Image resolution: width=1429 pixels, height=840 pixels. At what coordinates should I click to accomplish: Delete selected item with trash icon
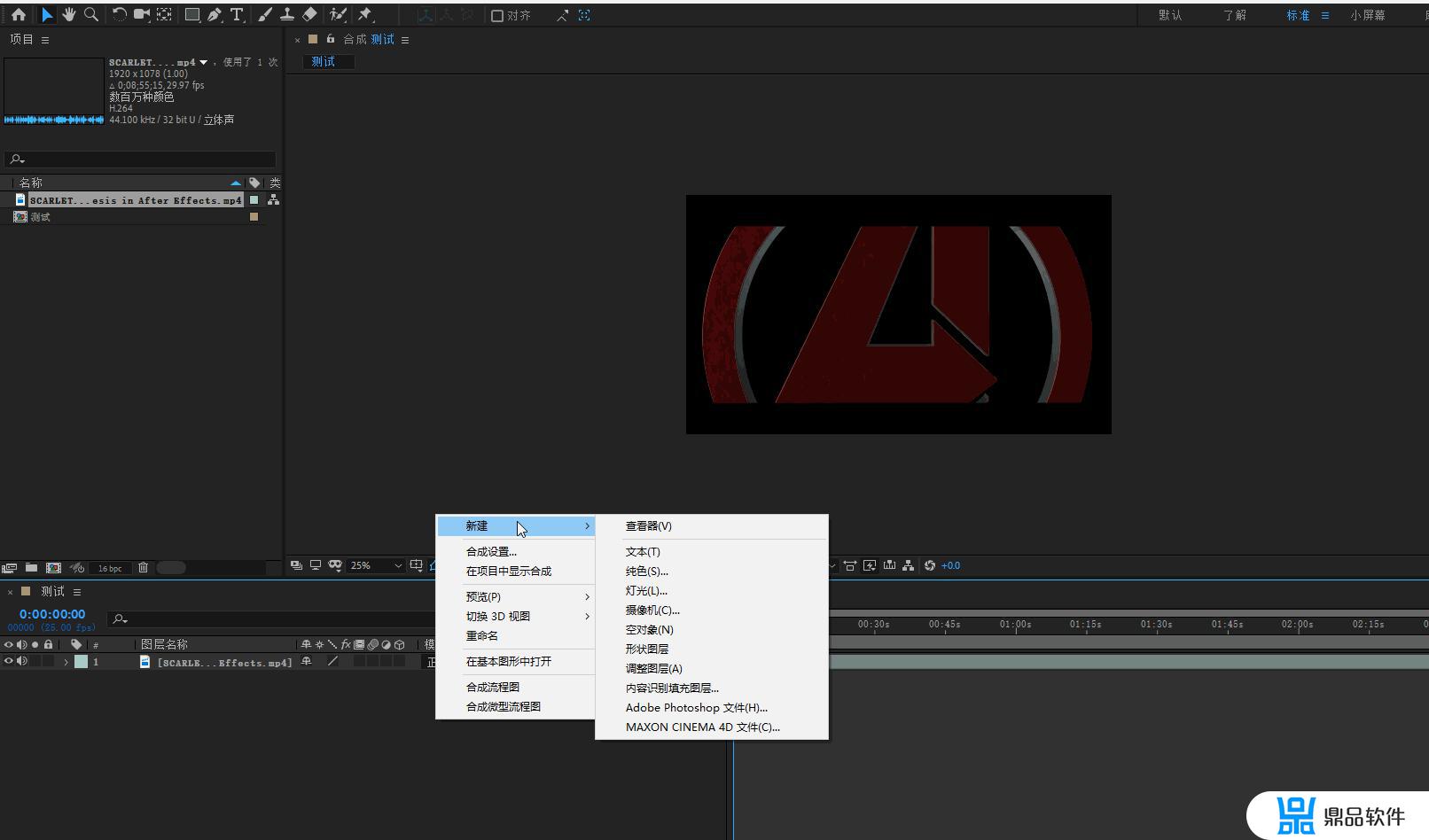pyautogui.click(x=143, y=568)
